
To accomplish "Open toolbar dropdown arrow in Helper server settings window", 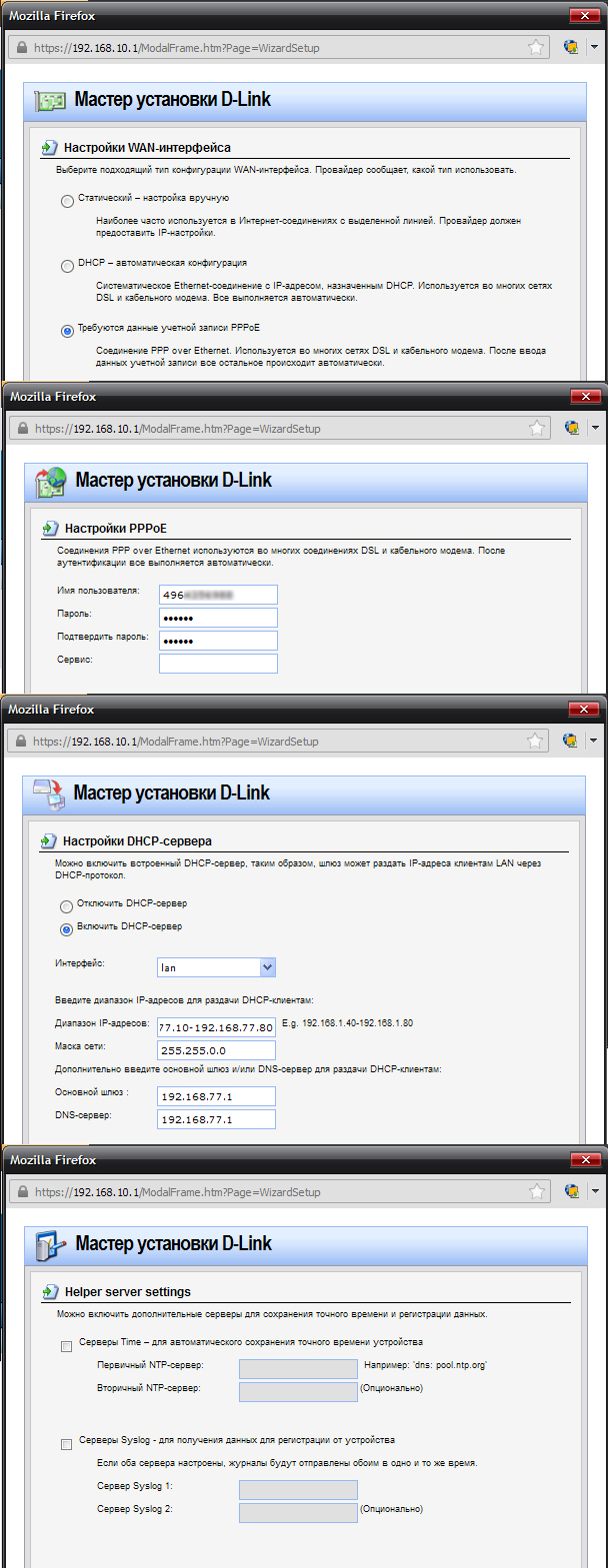I will pos(595,1191).
